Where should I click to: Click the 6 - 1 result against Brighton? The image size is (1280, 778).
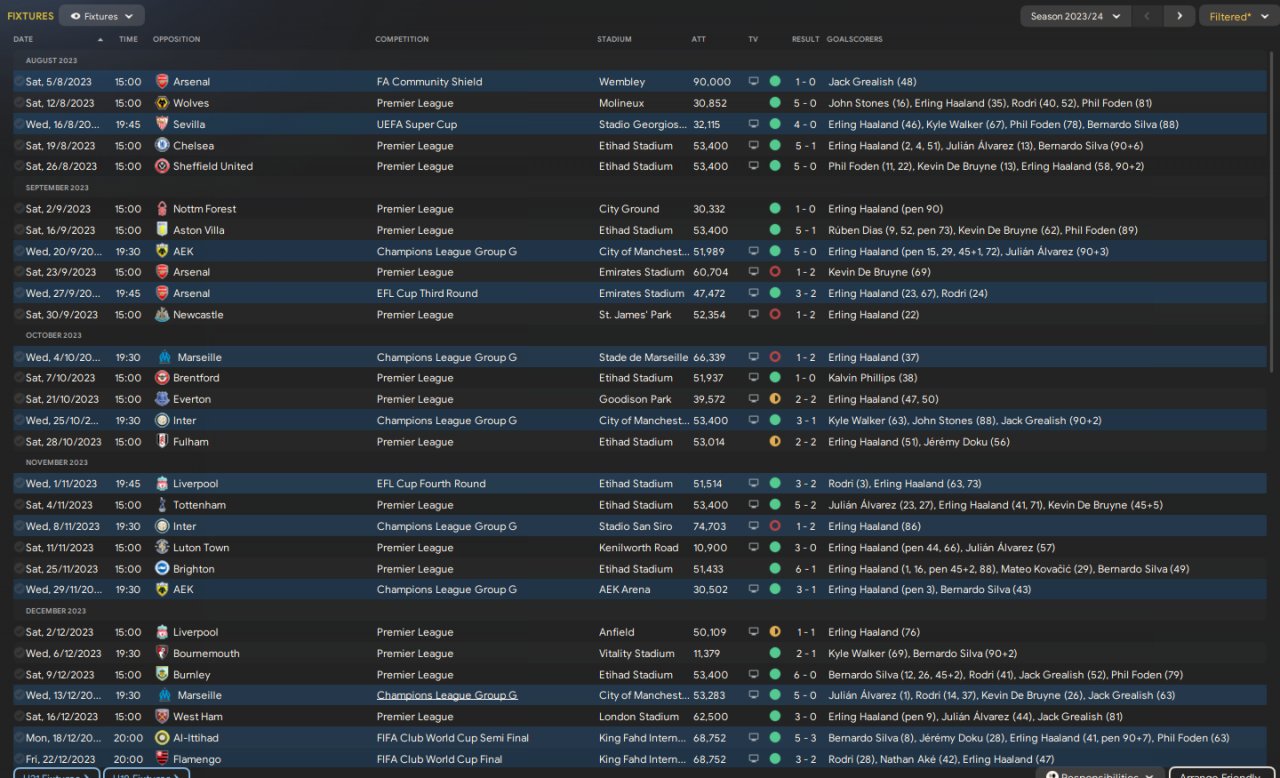point(806,569)
